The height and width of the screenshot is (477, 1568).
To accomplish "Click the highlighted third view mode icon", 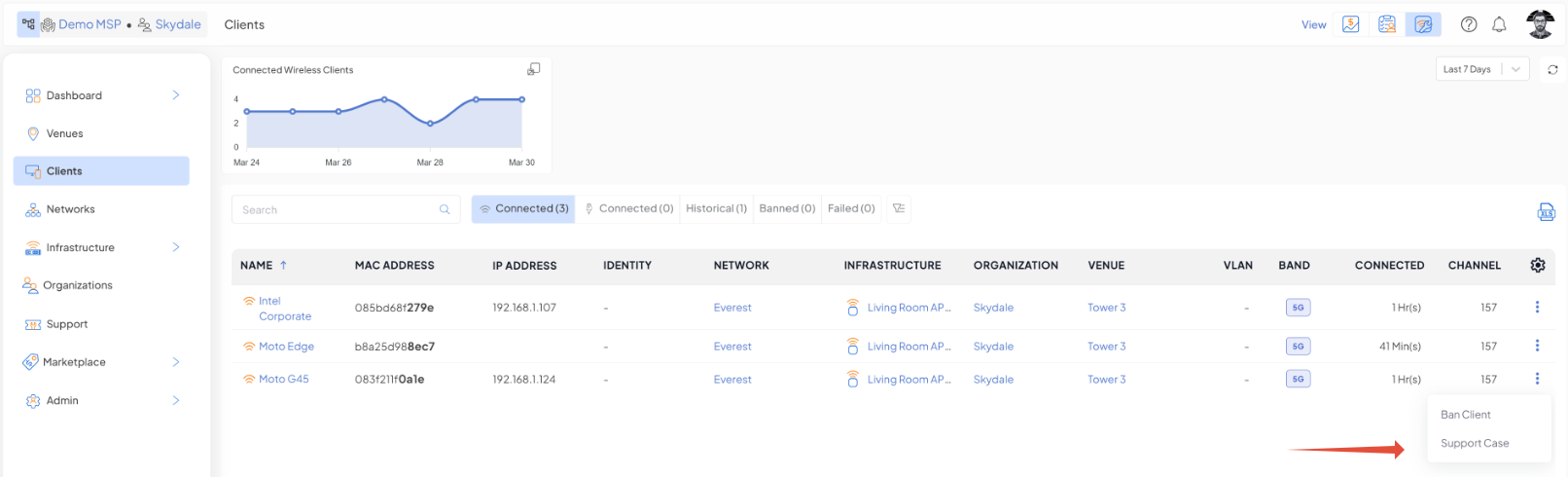I will (x=1423, y=24).
